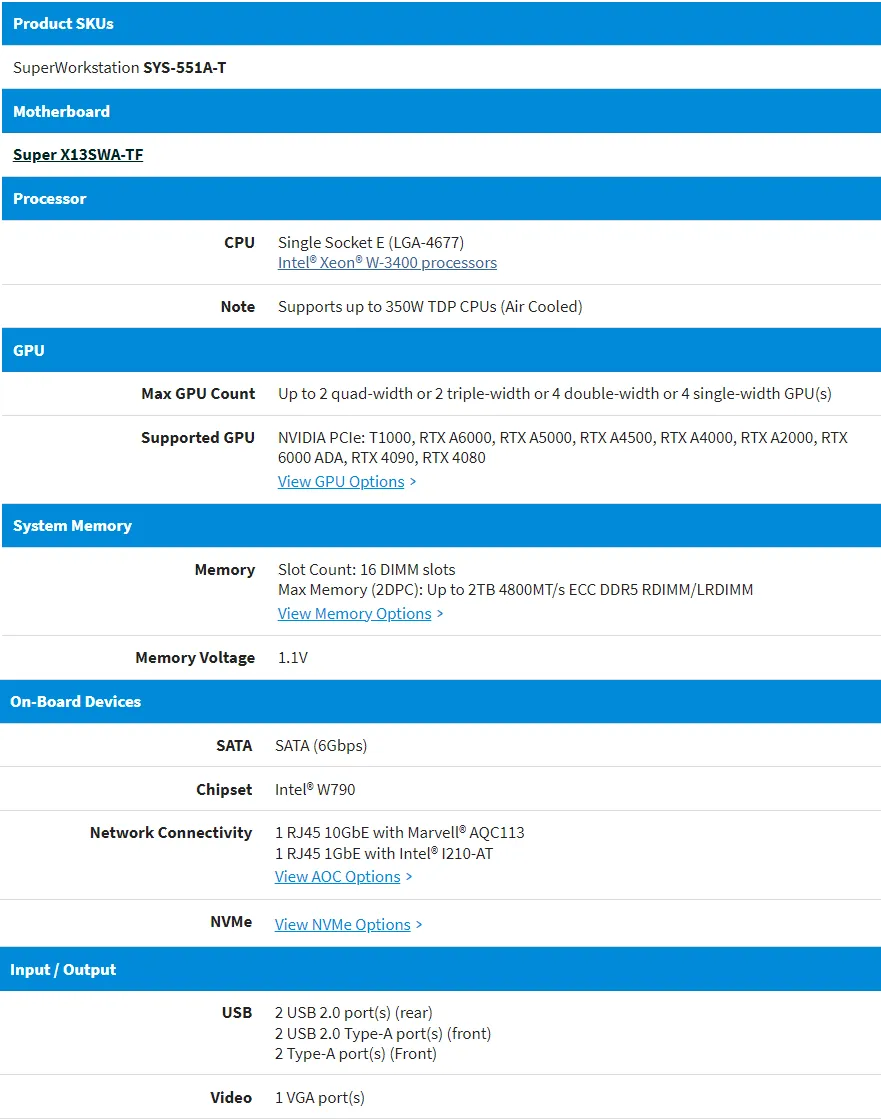Click the chevron beside View Memory Options
This screenshot has width=881, height=1119.
[x=440, y=614]
